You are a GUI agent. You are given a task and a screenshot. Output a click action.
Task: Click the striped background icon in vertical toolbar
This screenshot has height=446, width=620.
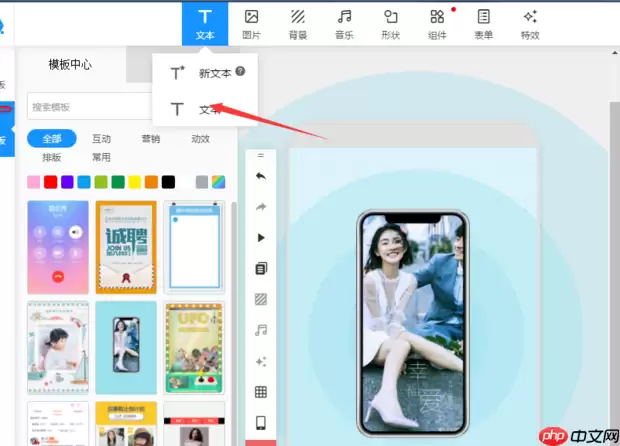pos(261,299)
